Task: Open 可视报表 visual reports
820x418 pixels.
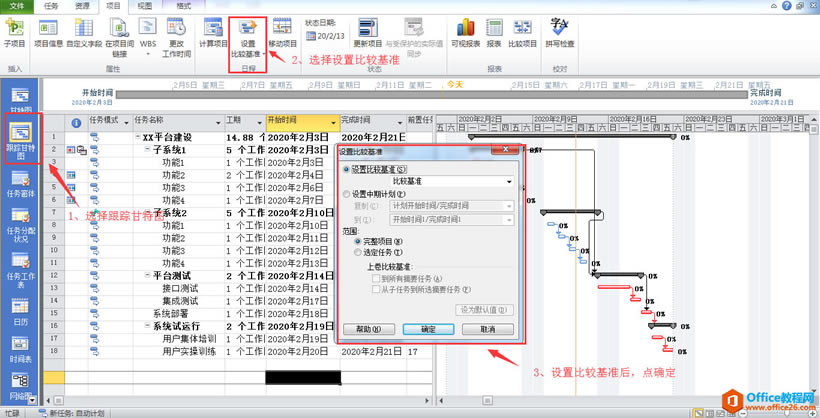Action: 465,33
